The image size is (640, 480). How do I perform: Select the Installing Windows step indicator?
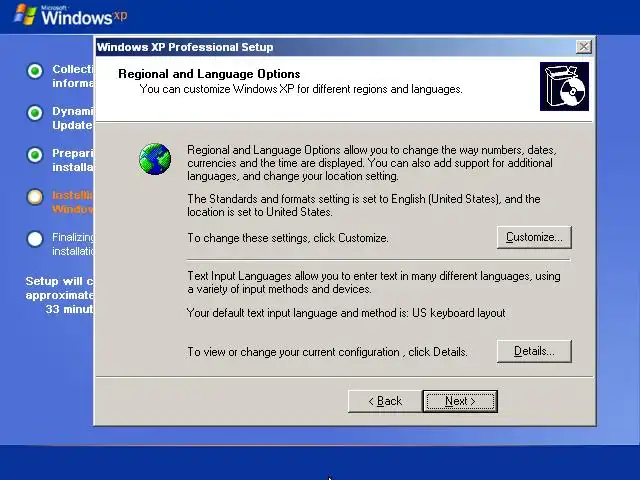click(x=35, y=197)
